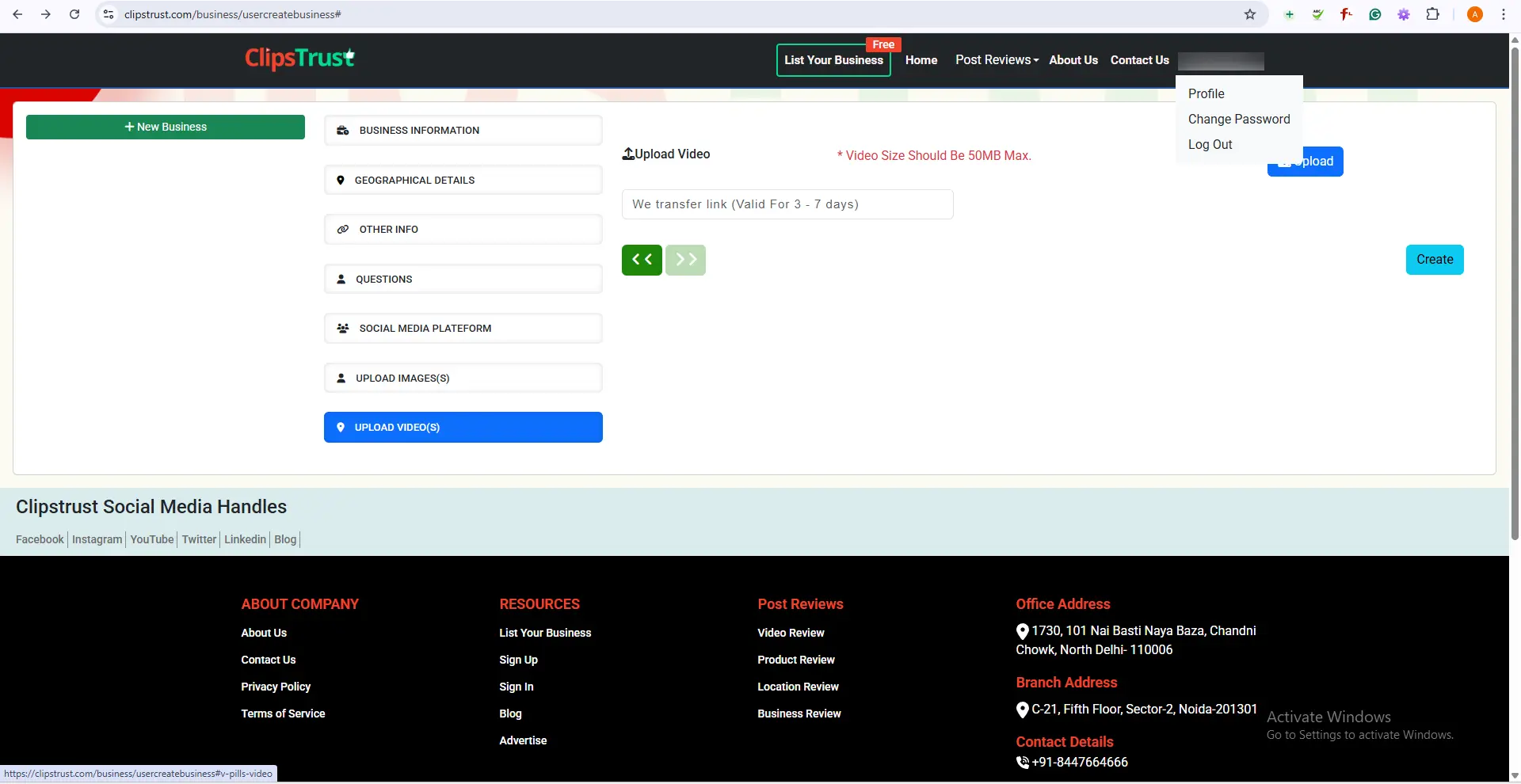Viewport: 1521px width, 784px height.
Task: Choose Change Password from user menu
Action: coord(1239,119)
